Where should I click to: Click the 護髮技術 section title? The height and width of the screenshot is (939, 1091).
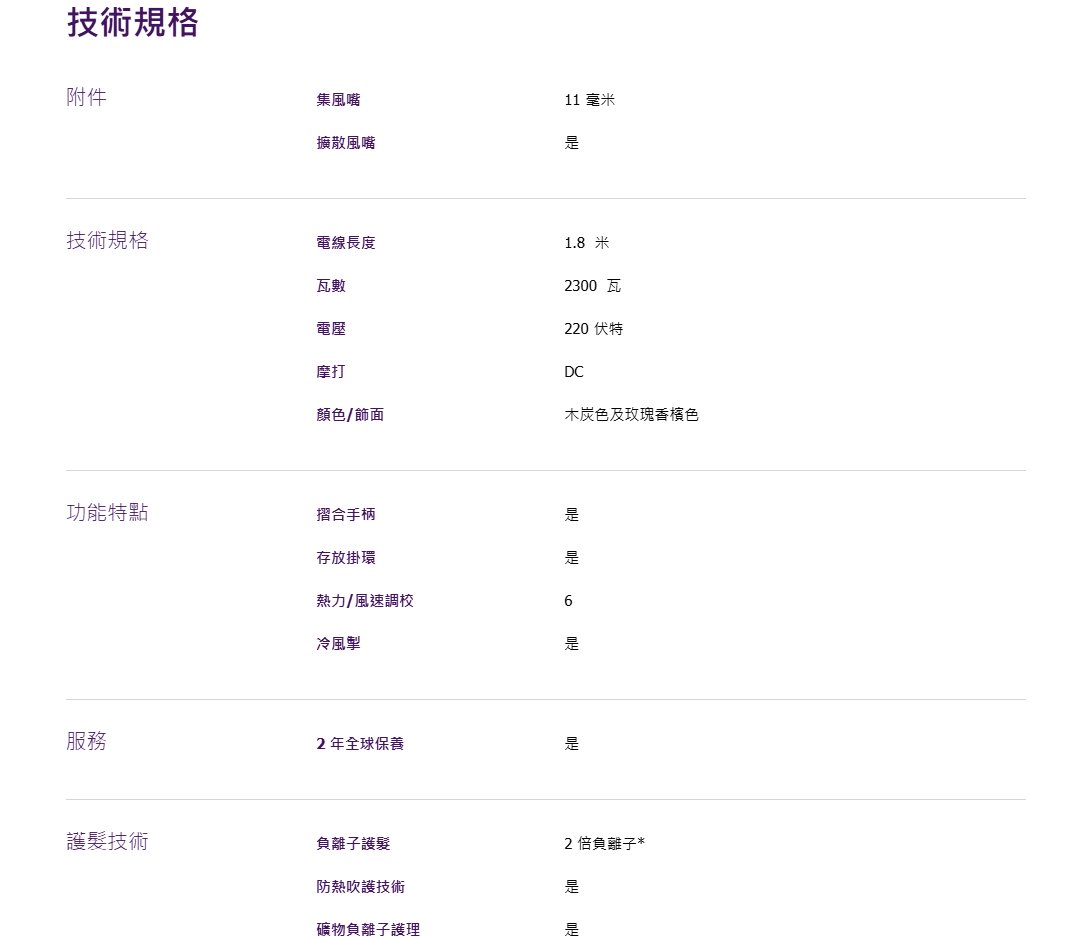pyautogui.click(x=107, y=841)
